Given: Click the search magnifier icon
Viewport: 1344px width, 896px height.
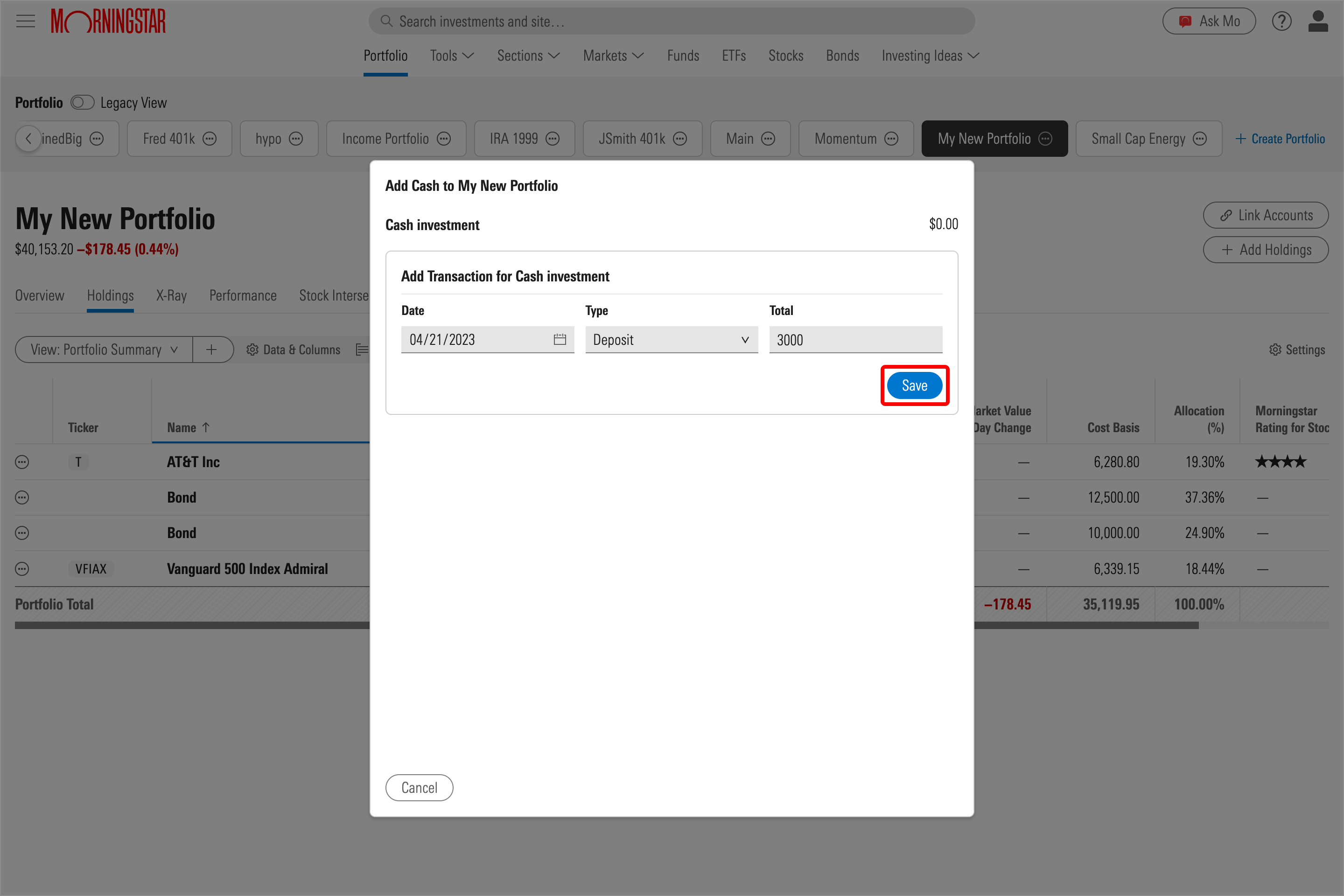Looking at the screenshot, I should 386,21.
